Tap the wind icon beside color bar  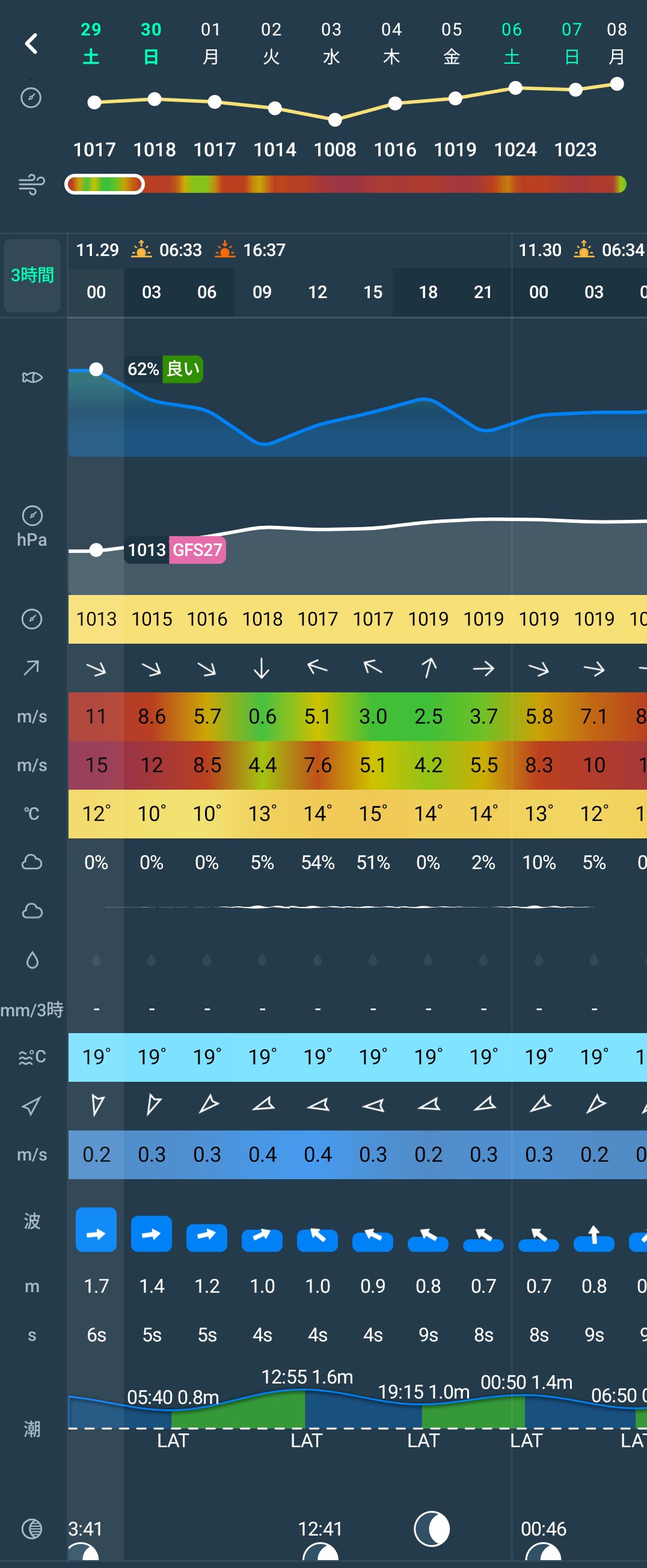[x=32, y=184]
